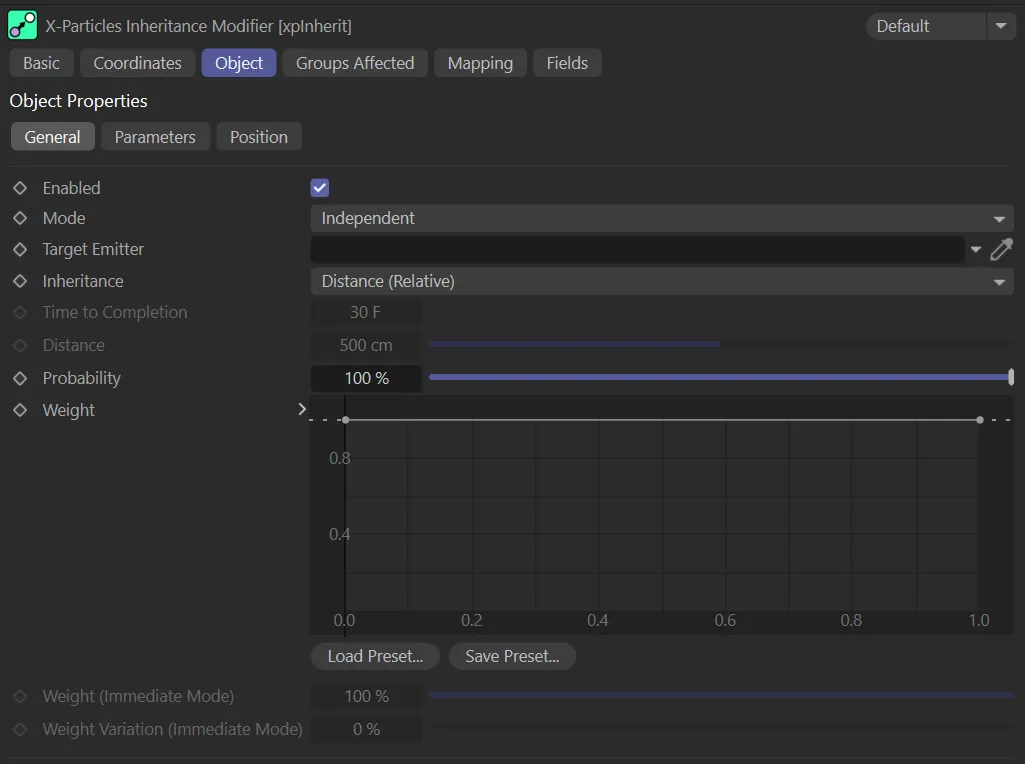1025x764 pixels.
Task: Click keyframe diamond next to Mode
Action: tap(20, 218)
